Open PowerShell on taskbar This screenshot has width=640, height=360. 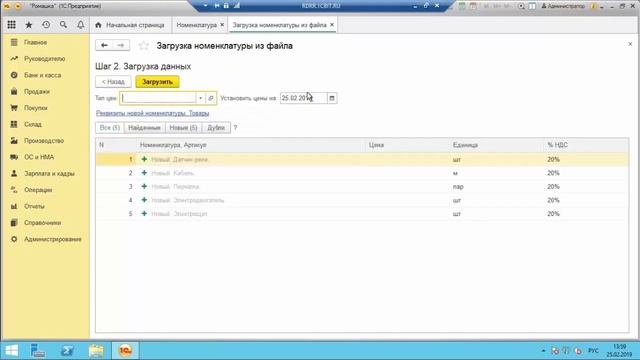[67, 351]
